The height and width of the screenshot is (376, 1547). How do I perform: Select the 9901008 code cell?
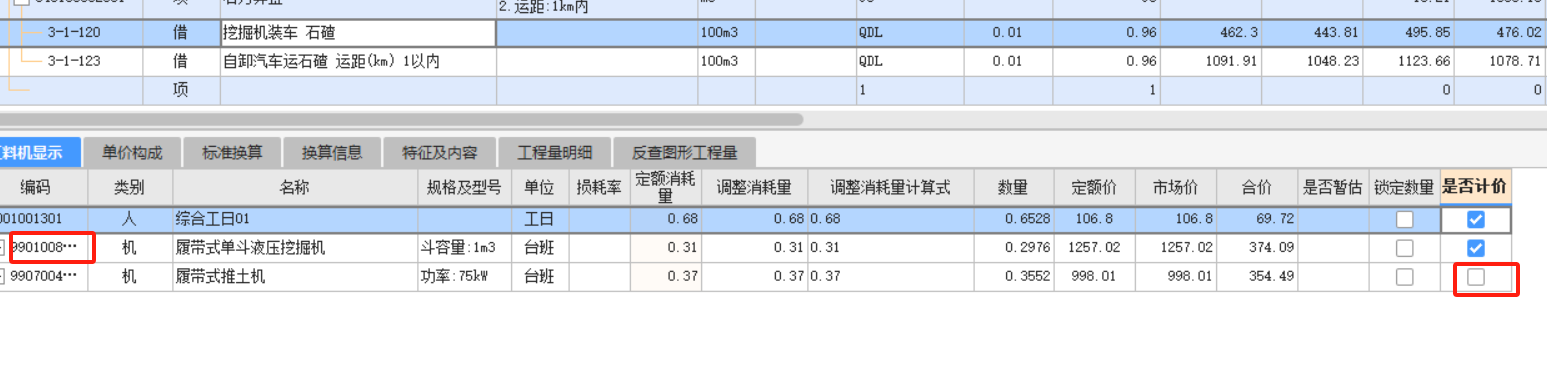pyautogui.click(x=44, y=248)
